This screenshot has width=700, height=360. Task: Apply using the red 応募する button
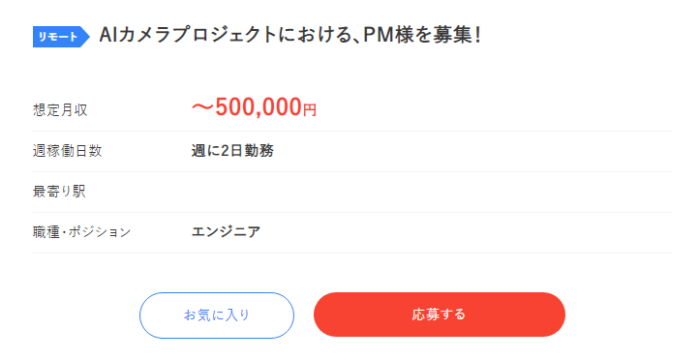[439, 314]
